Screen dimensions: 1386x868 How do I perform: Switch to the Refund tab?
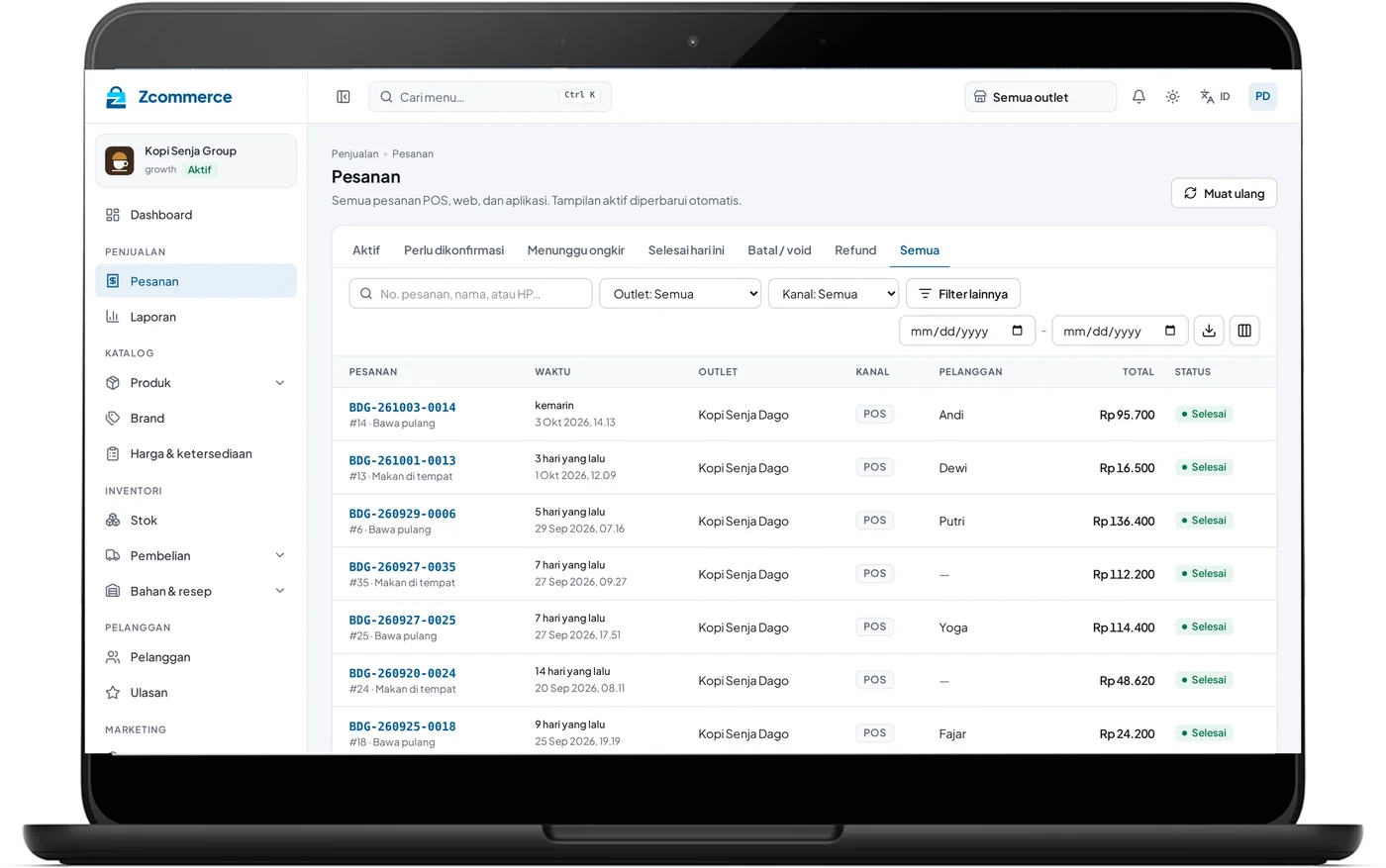[x=855, y=250]
